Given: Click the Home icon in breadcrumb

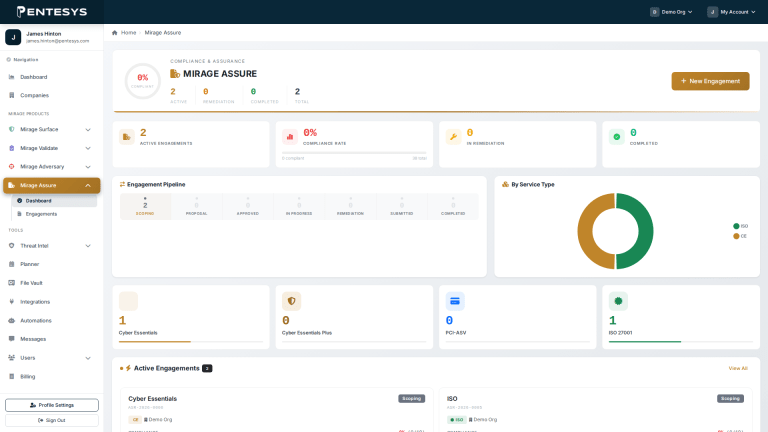Looking at the screenshot, I should coord(115,33).
